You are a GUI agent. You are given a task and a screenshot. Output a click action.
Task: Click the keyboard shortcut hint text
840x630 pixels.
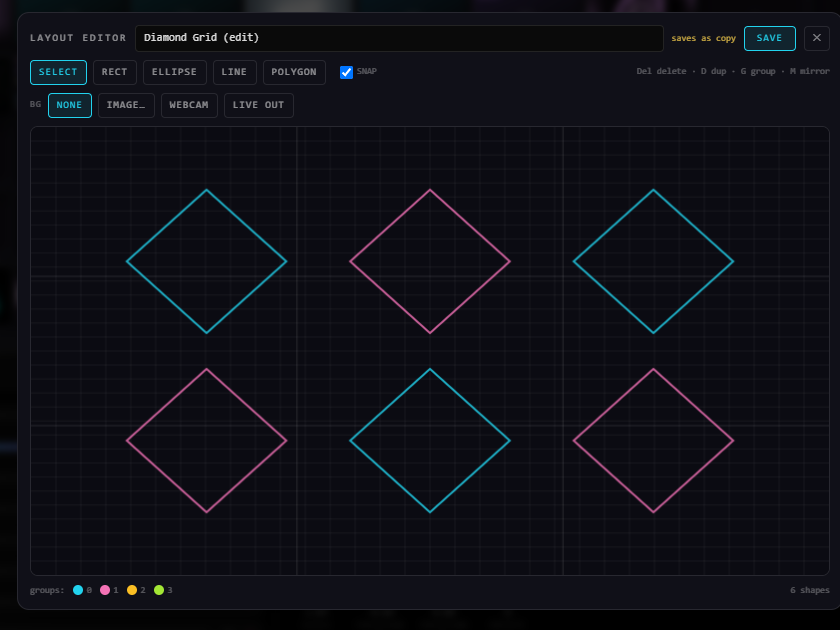click(732, 71)
